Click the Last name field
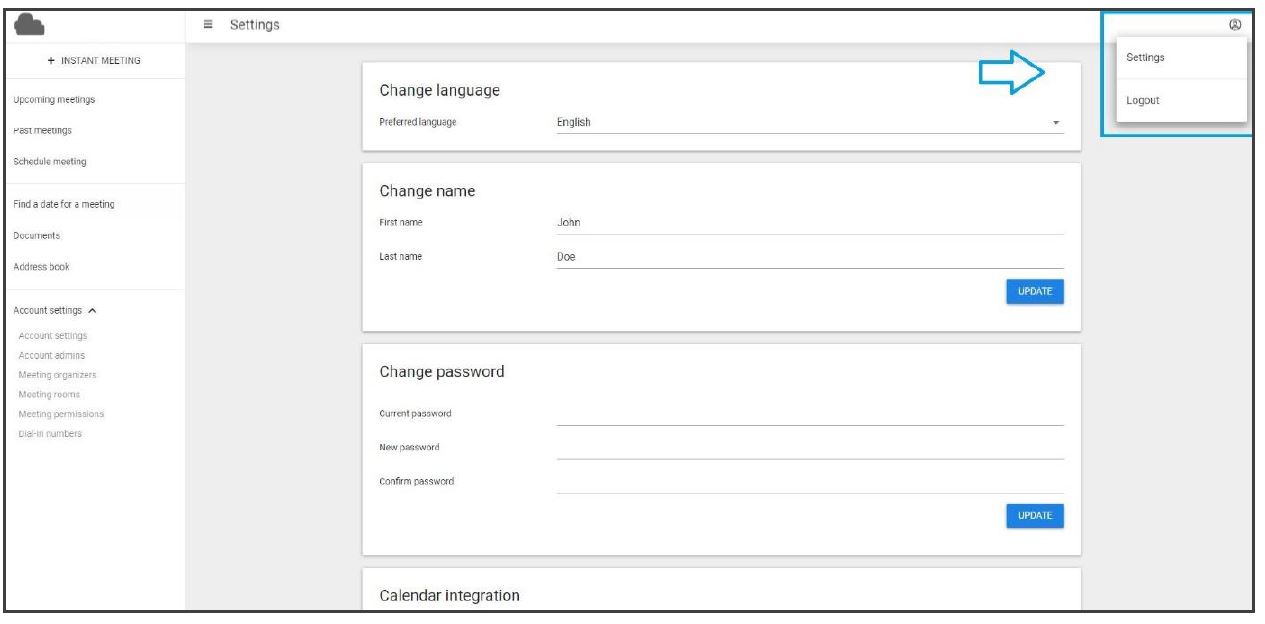The image size is (1265, 624). 809,257
